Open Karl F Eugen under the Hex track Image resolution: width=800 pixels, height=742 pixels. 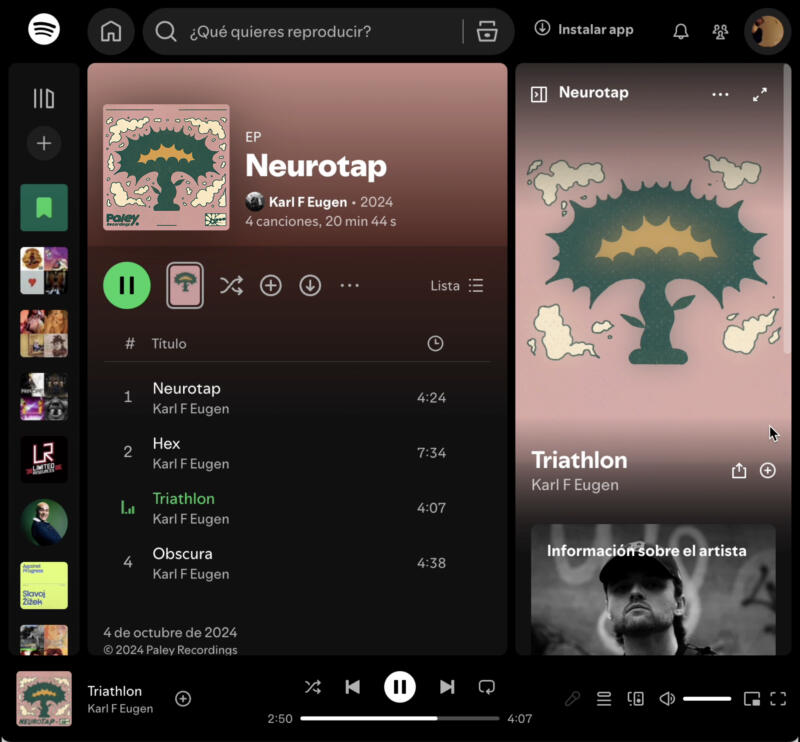tap(191, 464)
